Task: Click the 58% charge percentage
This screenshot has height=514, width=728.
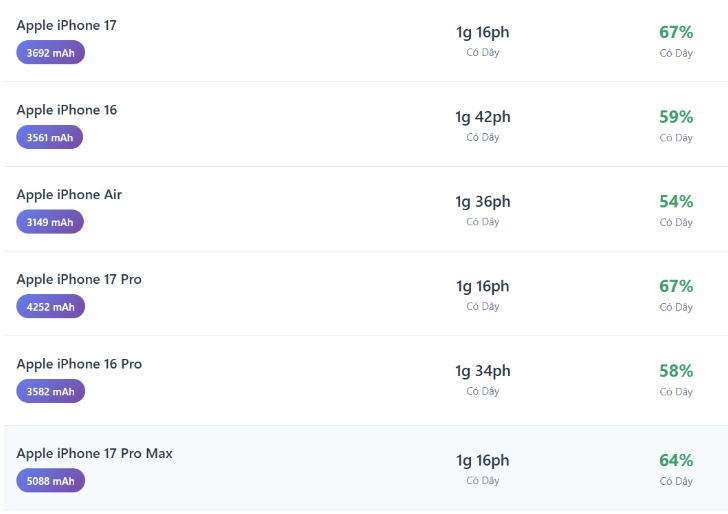Action: pyautogui.click(x=676, y=371)
